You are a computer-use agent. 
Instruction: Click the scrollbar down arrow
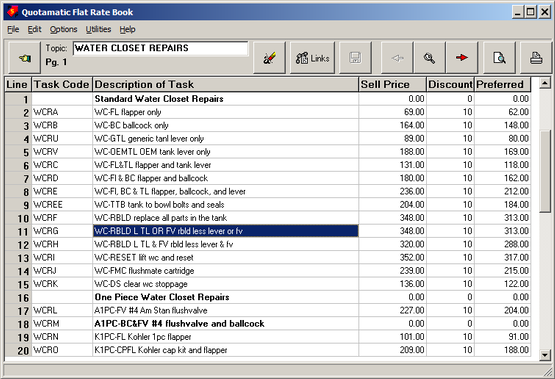pos(545,355)
